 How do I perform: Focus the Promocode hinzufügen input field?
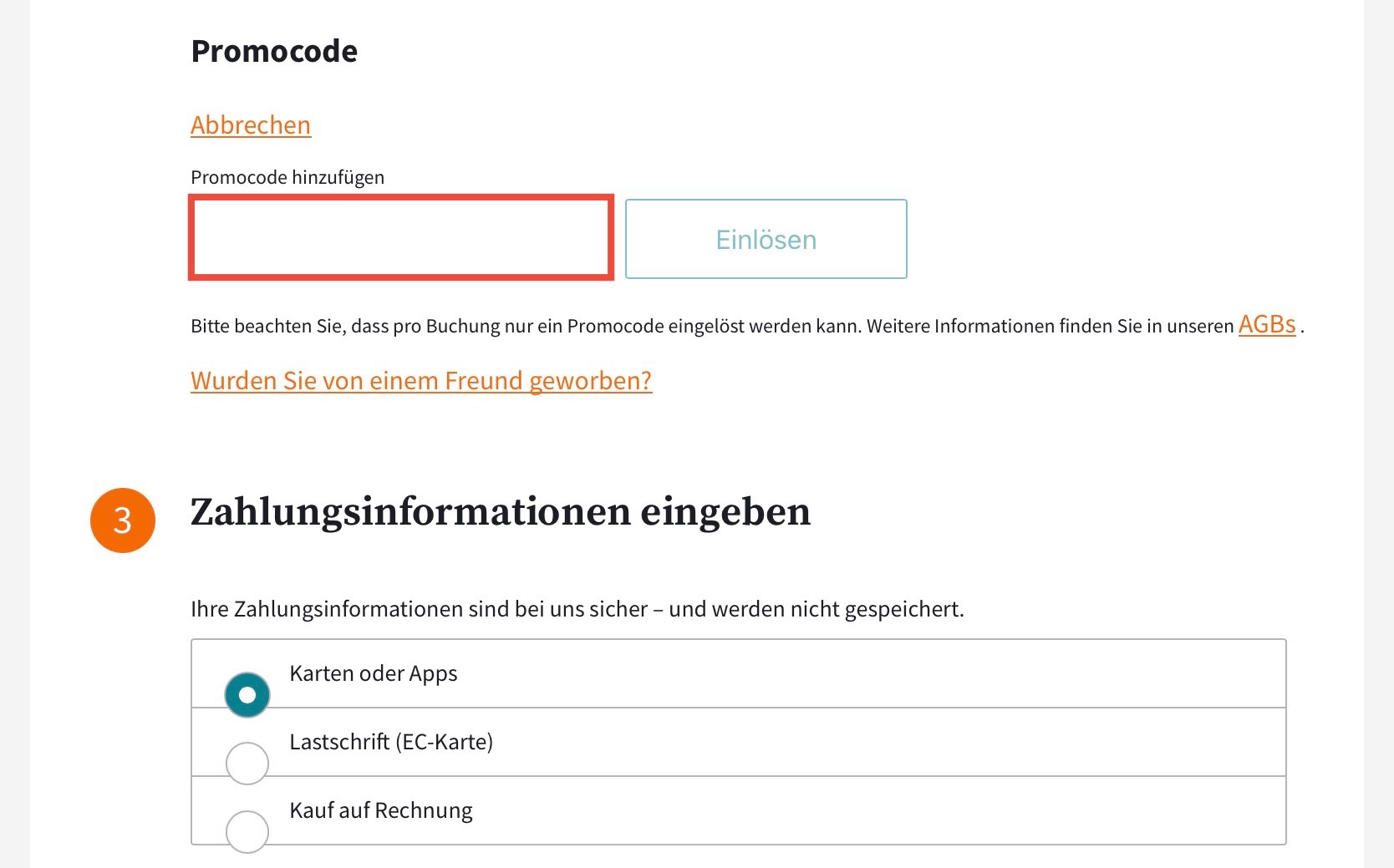click(x=401, y=238)
